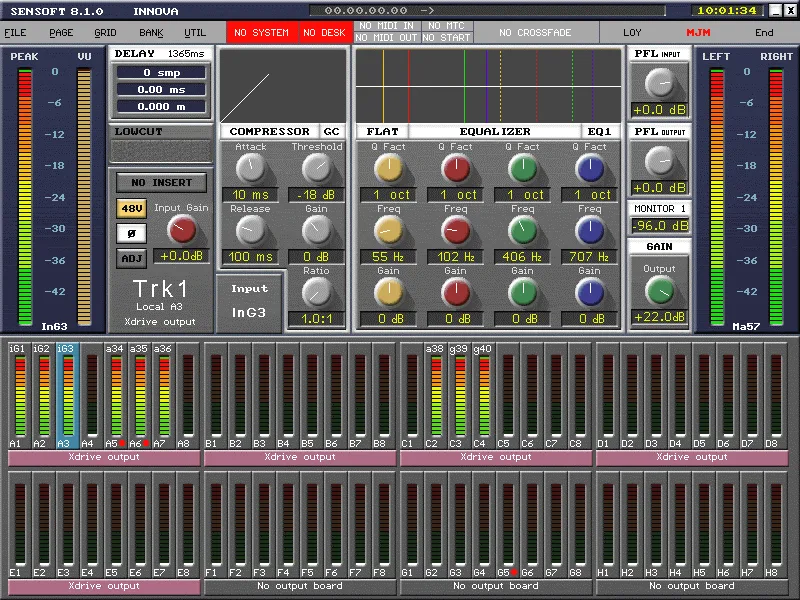Screen dimensions: 800x600
Task: Click the PFL INPUT level knob
Action: click(660, 83)
